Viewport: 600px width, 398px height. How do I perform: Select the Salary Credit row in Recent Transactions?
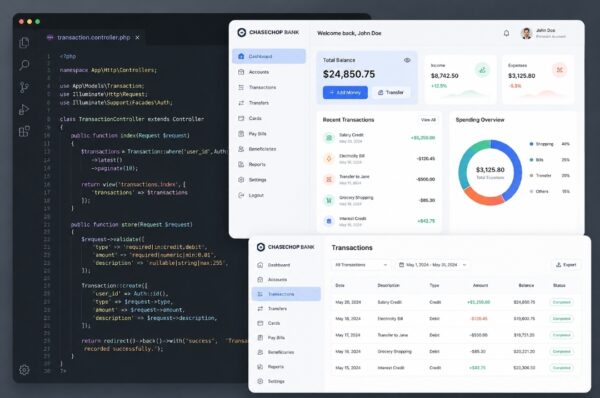coord(379,138)
